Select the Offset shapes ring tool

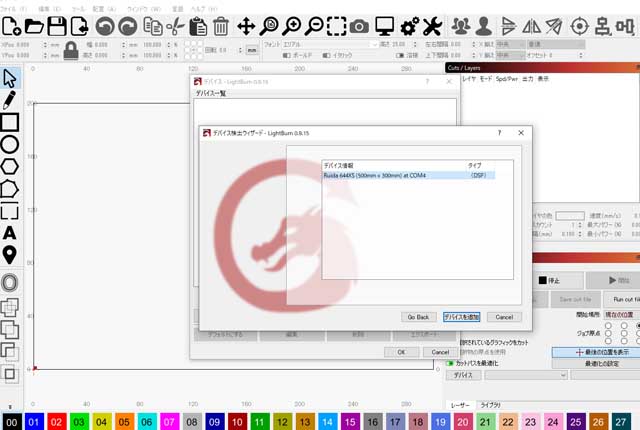9,283
